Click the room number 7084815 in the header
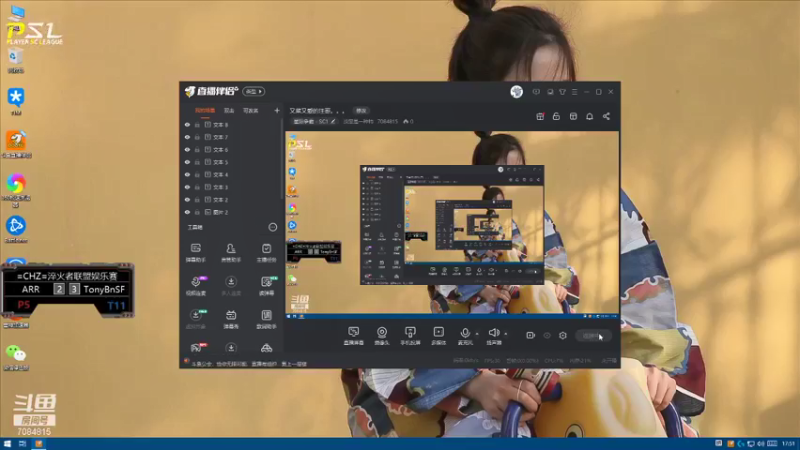 click(387, 121)
